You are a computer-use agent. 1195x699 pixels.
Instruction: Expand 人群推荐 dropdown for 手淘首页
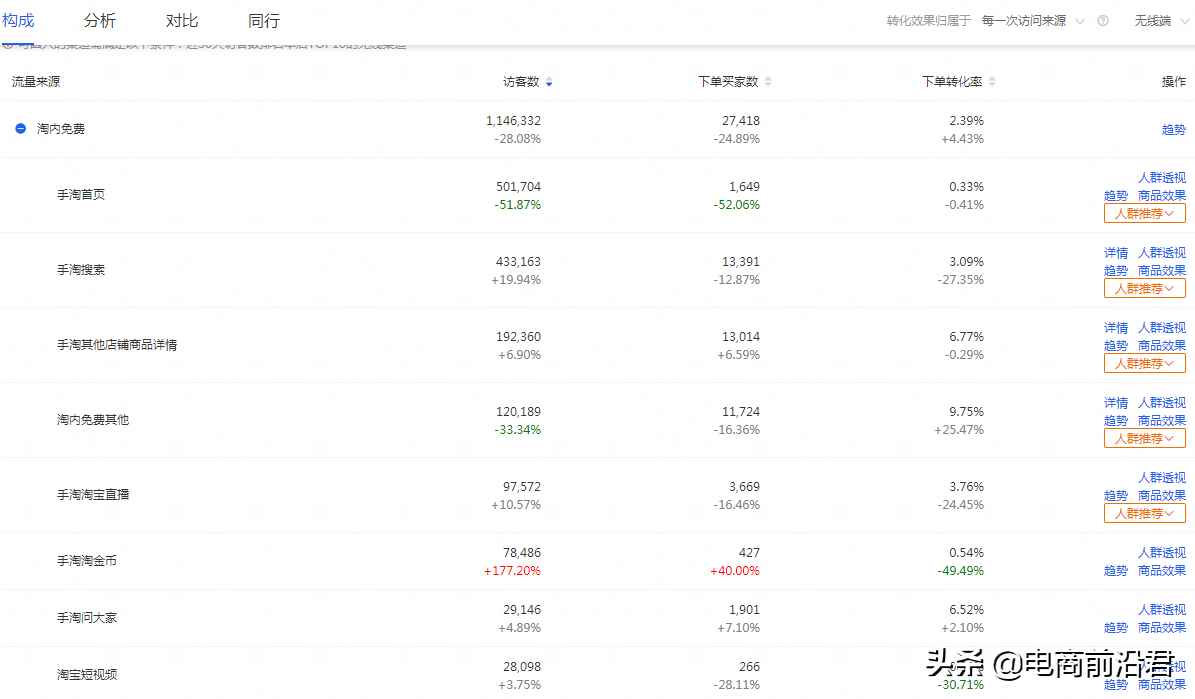pyautogui.click(x=1144, y=214)
